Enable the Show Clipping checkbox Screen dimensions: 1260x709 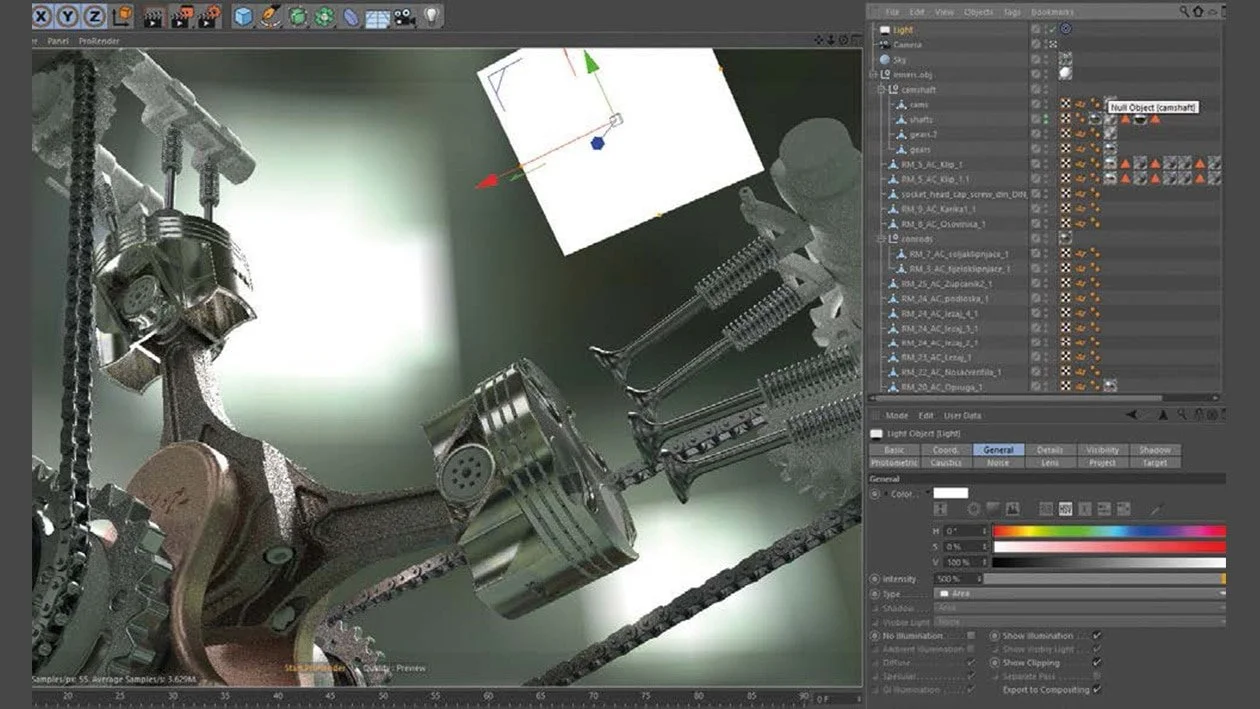click(x=1095, y=663)
